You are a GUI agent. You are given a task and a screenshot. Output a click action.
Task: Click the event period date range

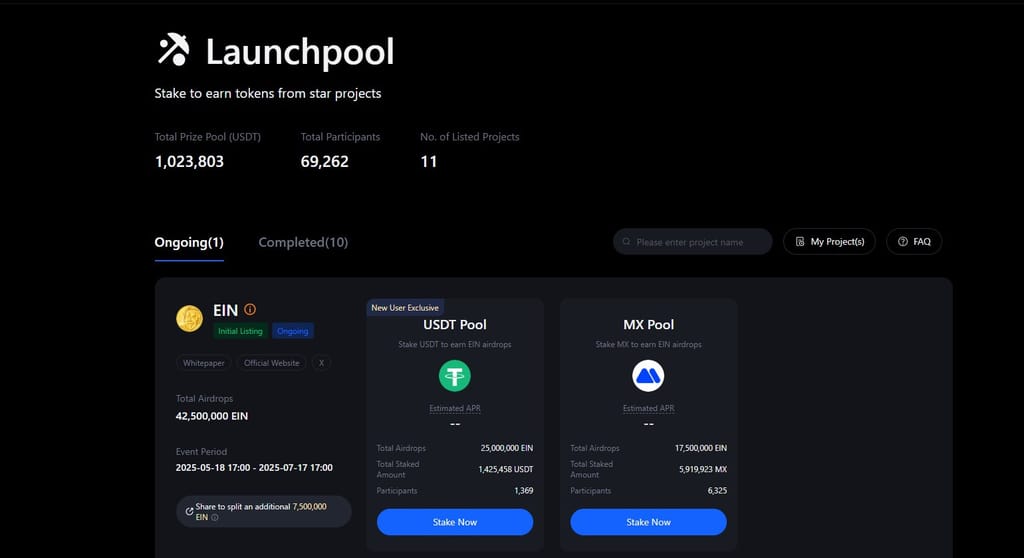coord(254,468)
